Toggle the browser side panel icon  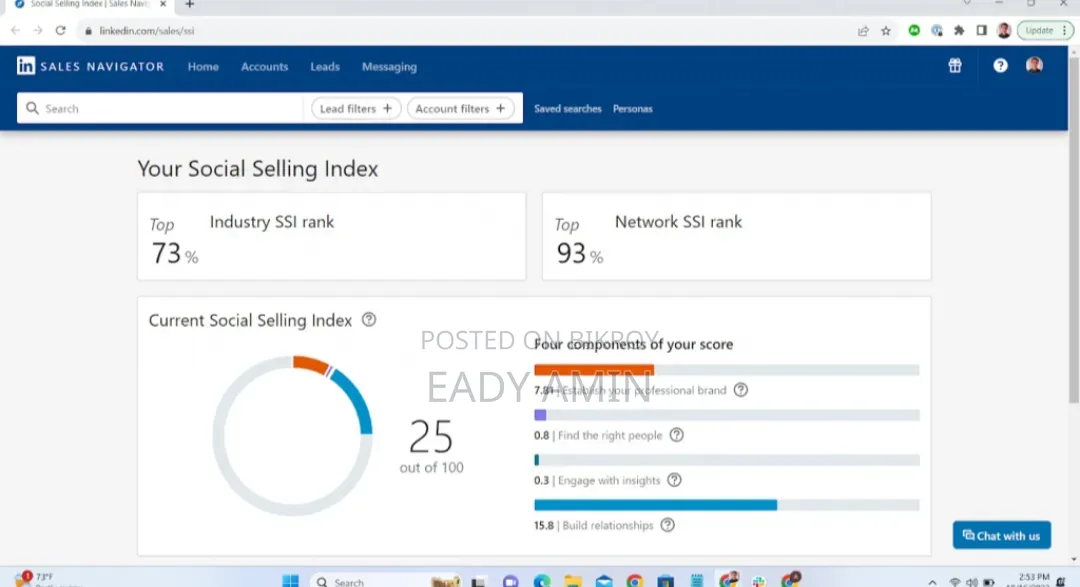point(982,30)
